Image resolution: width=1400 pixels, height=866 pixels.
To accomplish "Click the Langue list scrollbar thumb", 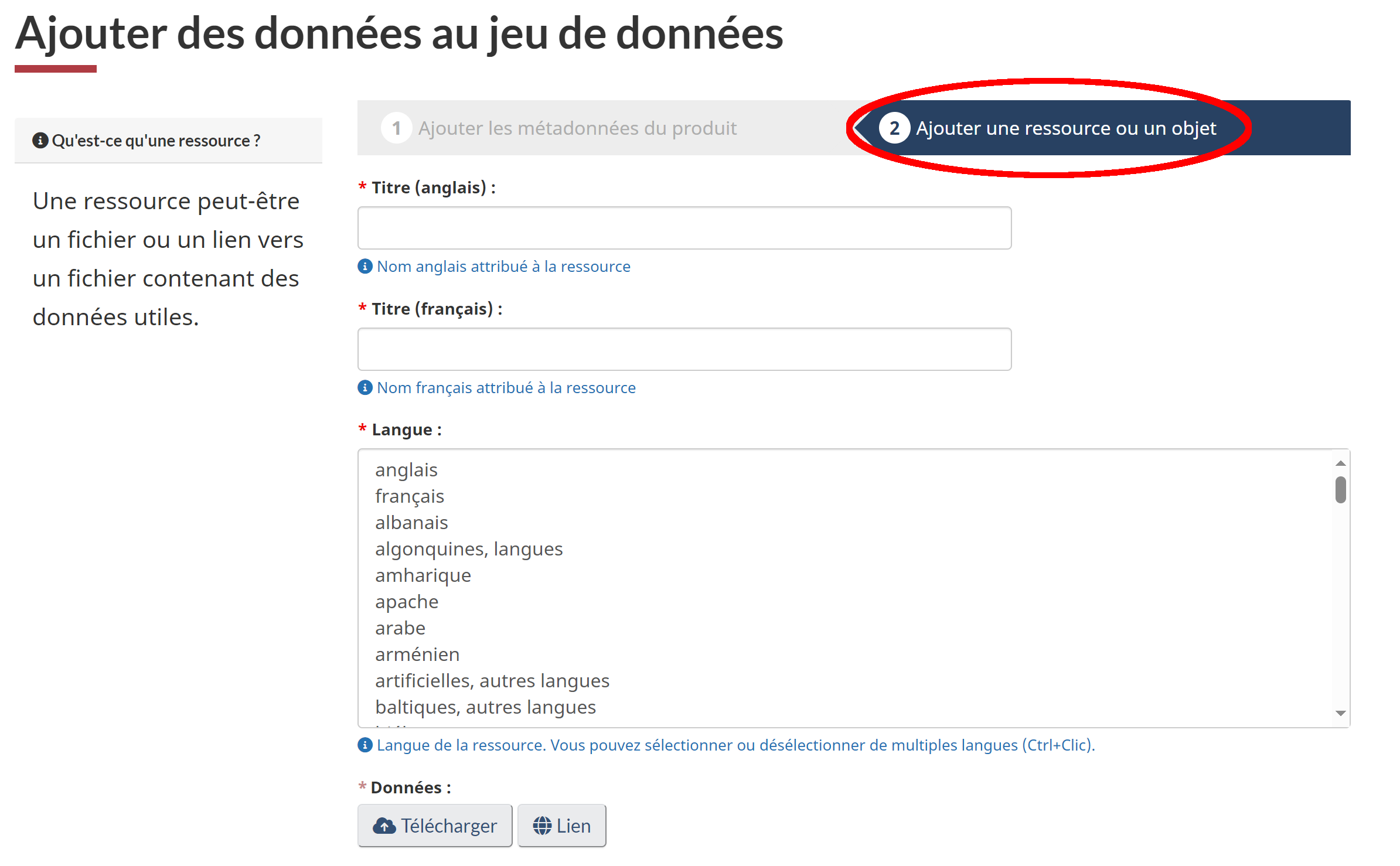I will coord(1340,490).
